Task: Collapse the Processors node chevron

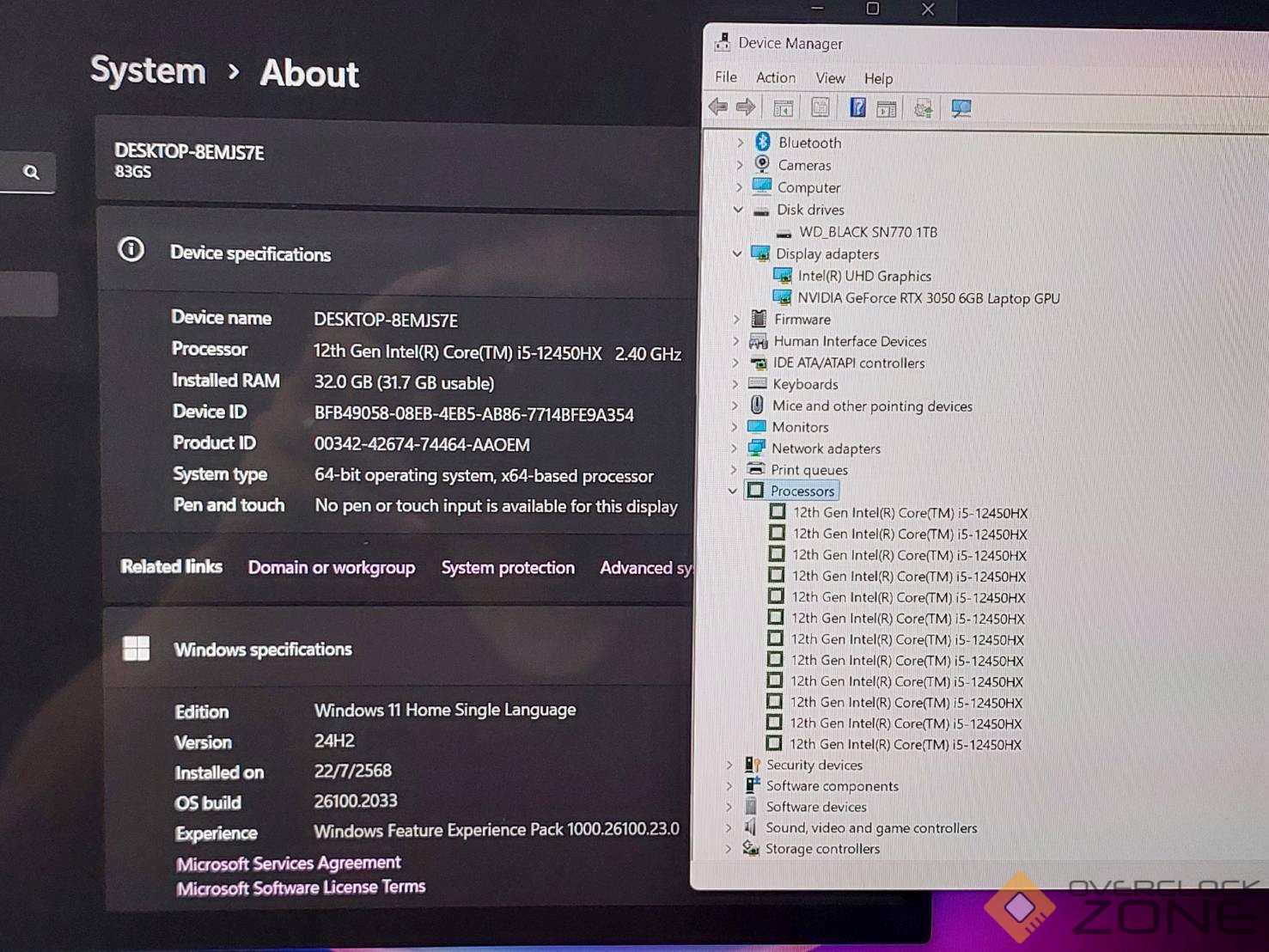Action: click(x=733, y=491)
